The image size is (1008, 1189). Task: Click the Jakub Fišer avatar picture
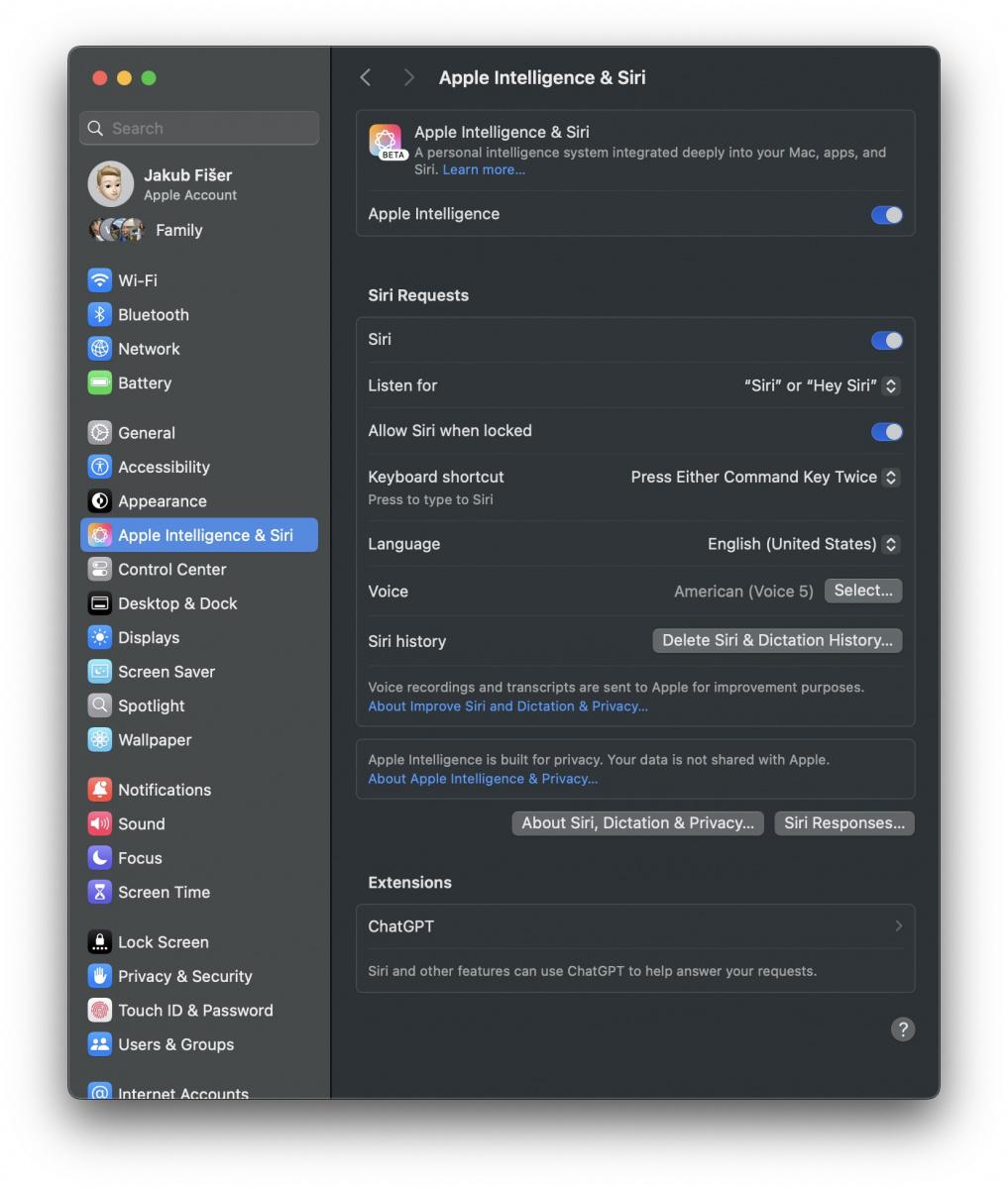pos(111,184)
